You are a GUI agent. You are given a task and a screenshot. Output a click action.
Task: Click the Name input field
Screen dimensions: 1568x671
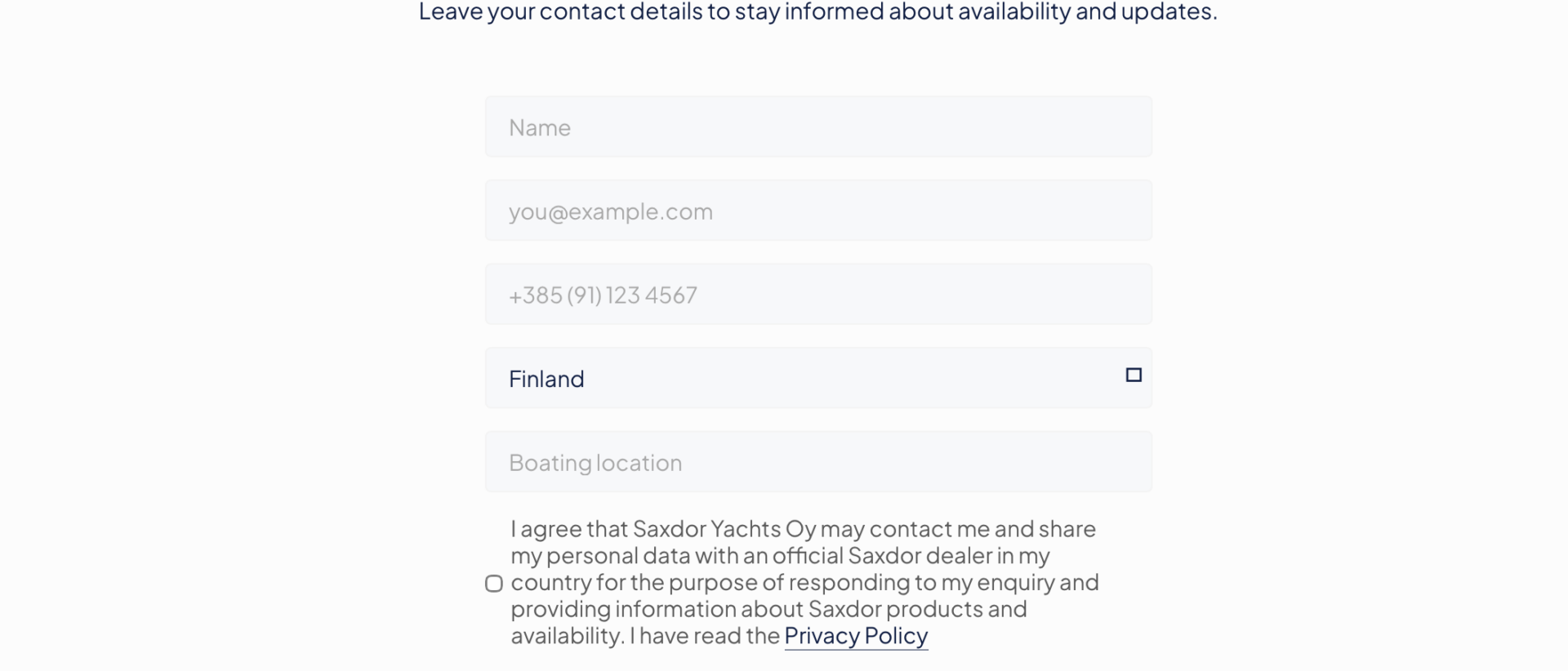(818, 127)
